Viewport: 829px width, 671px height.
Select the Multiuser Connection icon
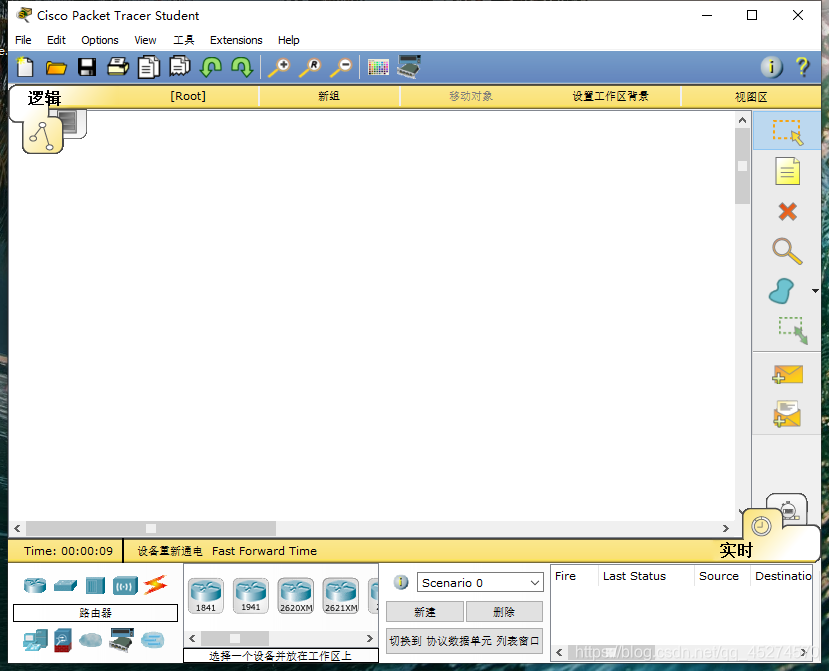tap(153, 640)
